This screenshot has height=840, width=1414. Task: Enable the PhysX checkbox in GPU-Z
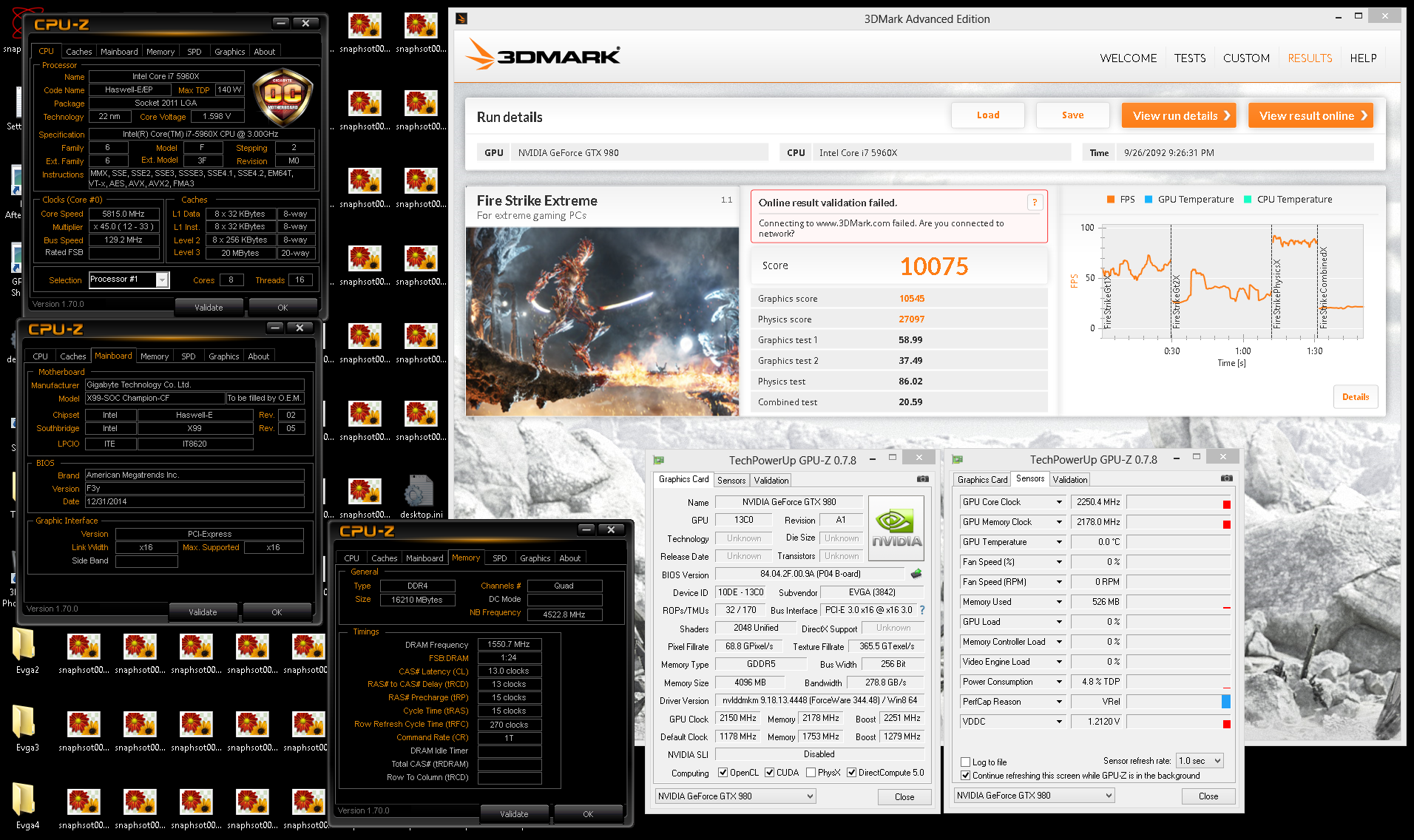[x=811, y=773]
